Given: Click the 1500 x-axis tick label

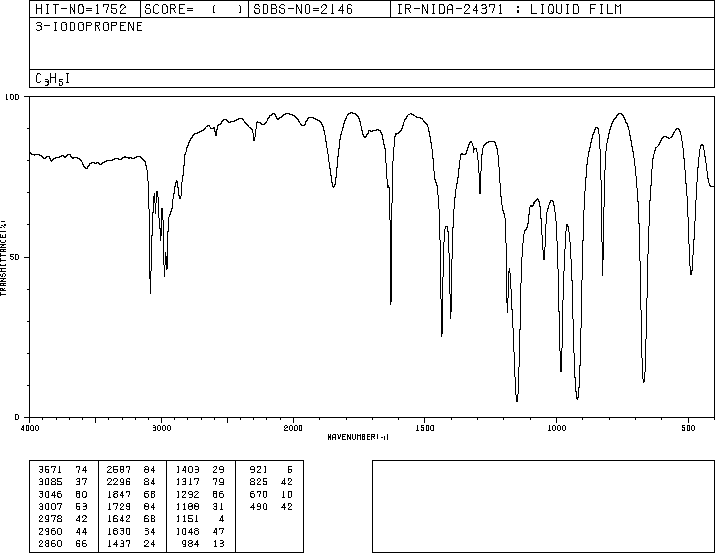Looking at the screenshot, I should [x=425, y=428].
